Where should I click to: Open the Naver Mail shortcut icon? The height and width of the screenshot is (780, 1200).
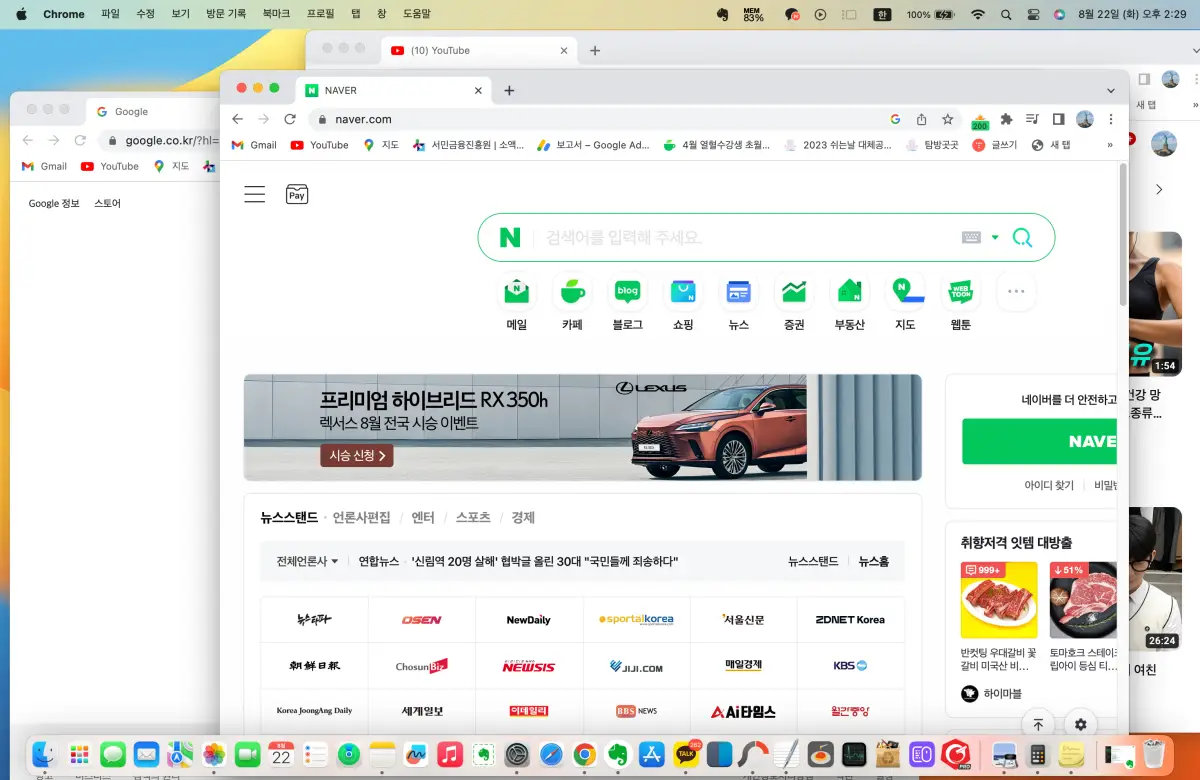pos(517,292)
